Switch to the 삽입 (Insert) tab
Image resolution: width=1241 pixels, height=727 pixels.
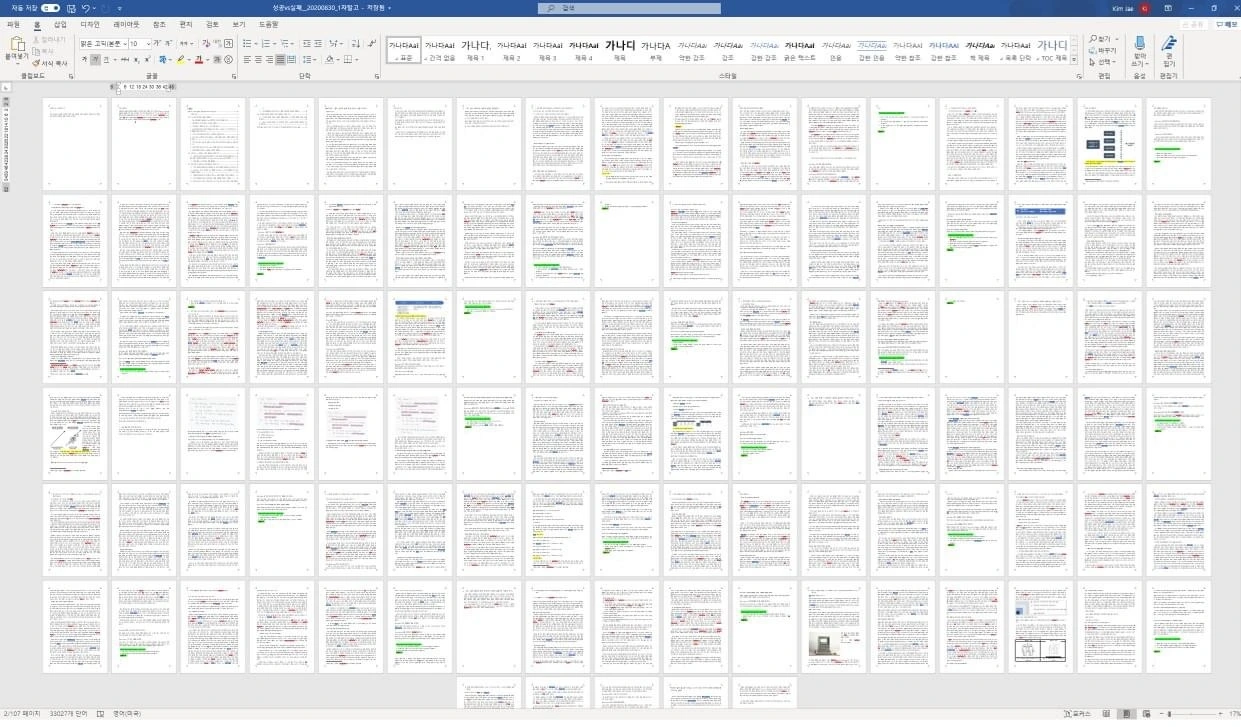coord(60,23)
